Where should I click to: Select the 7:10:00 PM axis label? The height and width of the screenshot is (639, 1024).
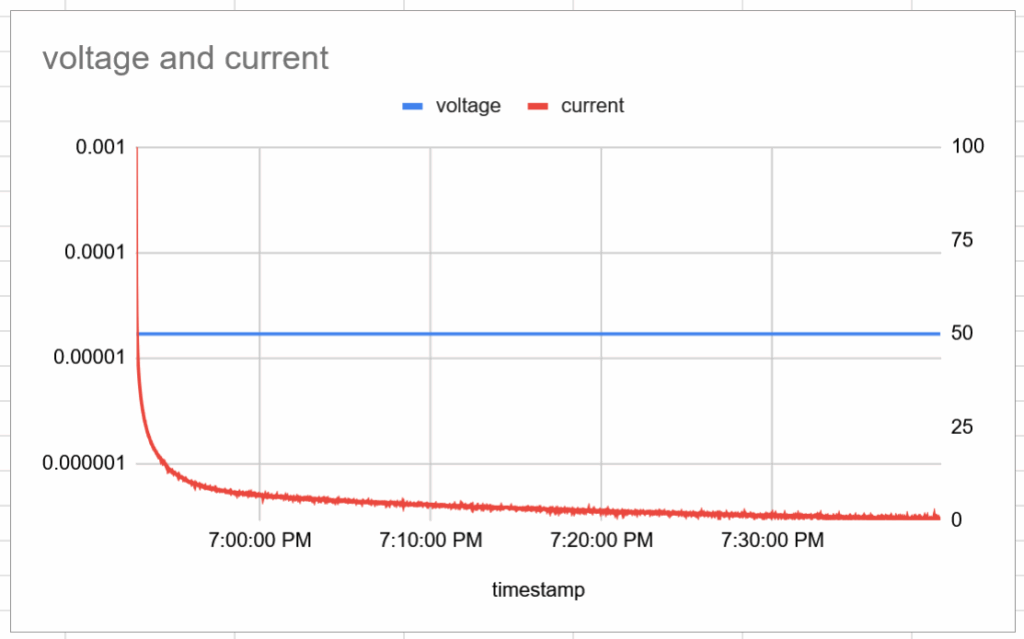click(431, 541)
